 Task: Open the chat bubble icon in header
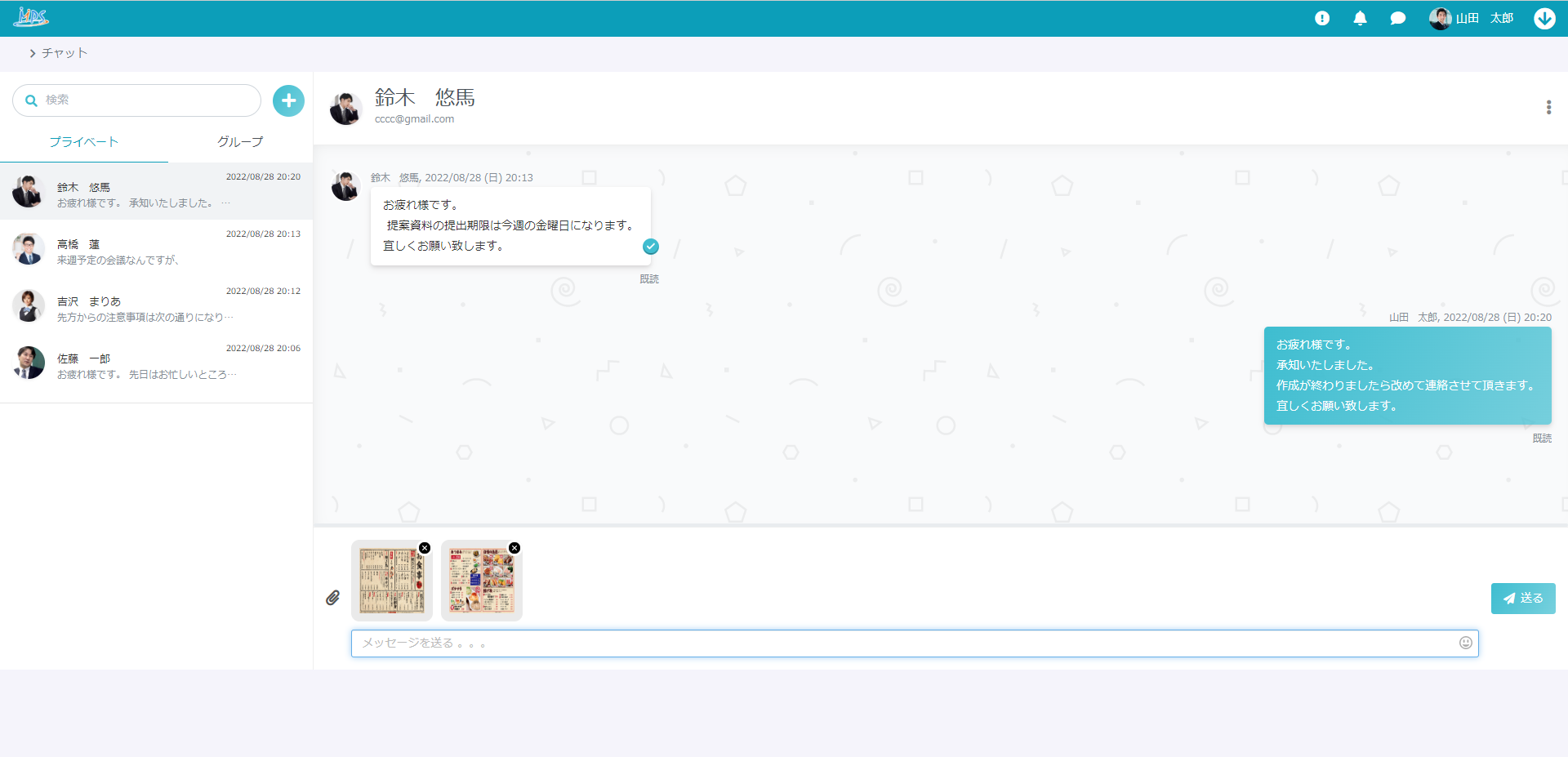click(x=1397, y=18)
